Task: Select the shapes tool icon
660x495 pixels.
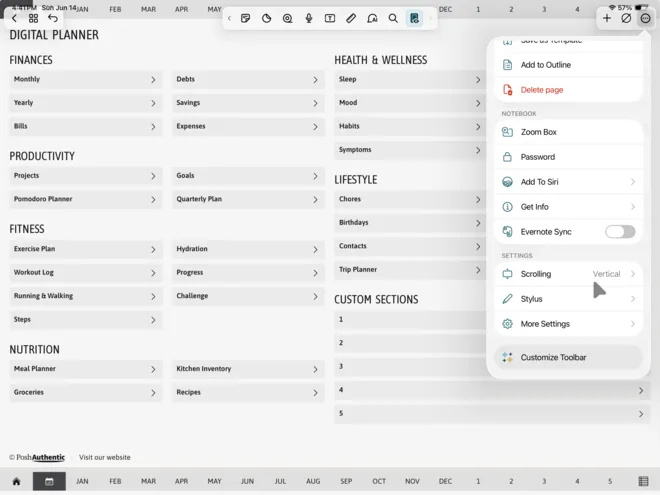Action: pos(266,18)
